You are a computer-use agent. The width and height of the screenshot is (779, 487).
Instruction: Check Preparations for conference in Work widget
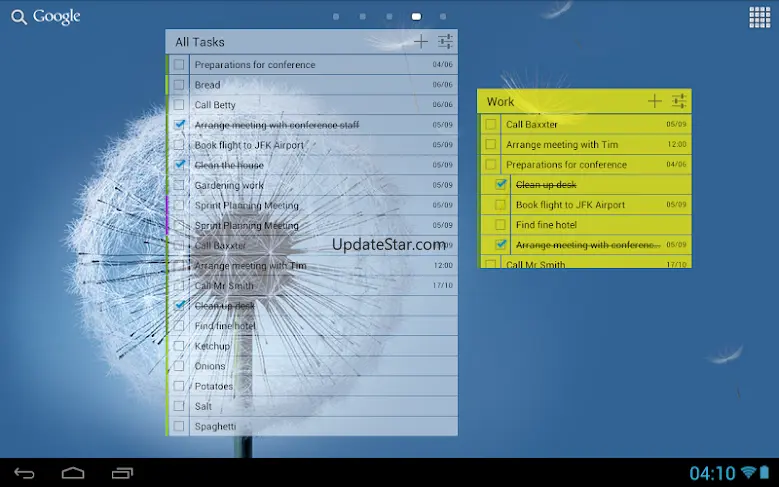tap(490, 164)
